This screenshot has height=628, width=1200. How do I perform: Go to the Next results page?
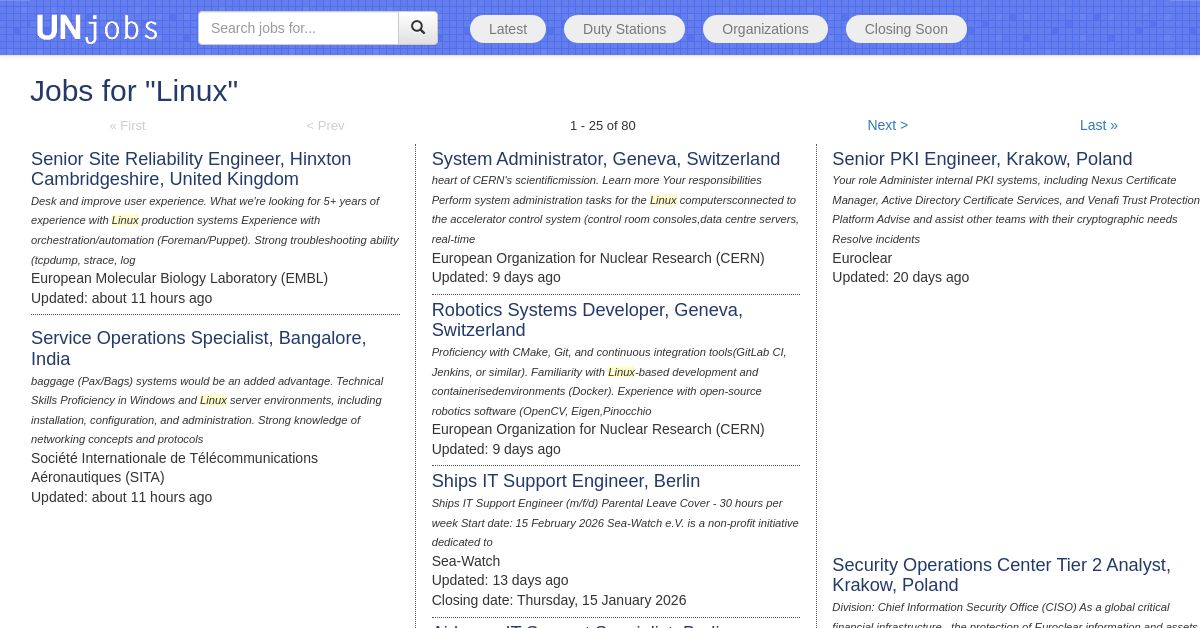[x=887, y=125]
